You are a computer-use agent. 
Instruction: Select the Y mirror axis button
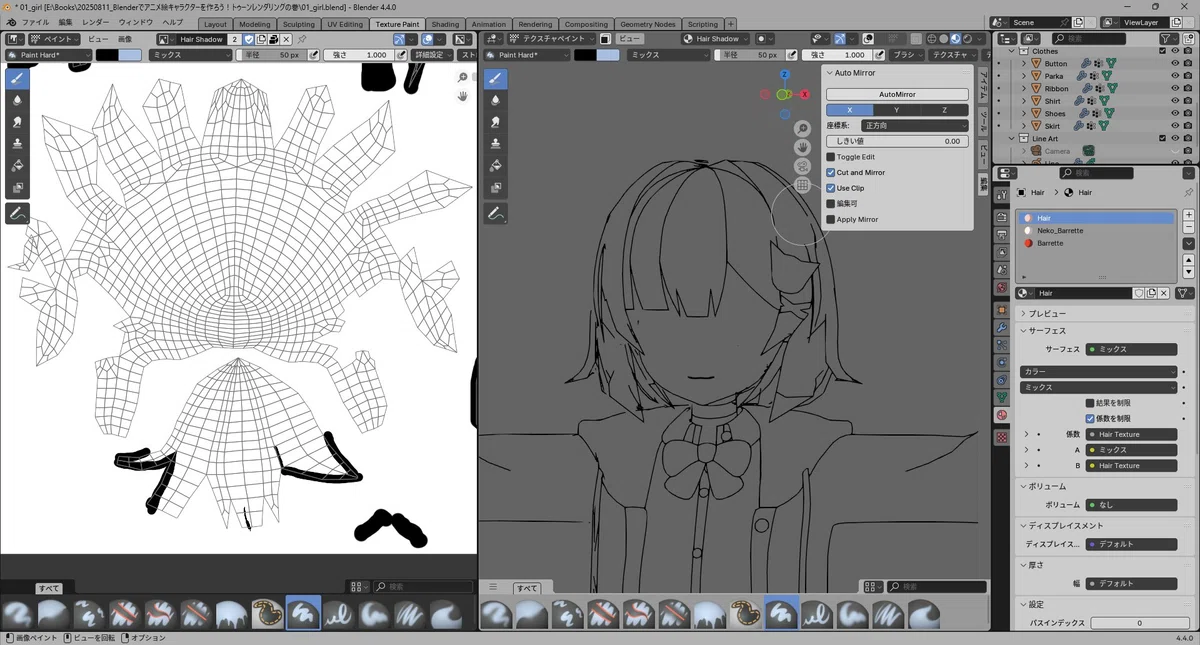coord(896,110)
